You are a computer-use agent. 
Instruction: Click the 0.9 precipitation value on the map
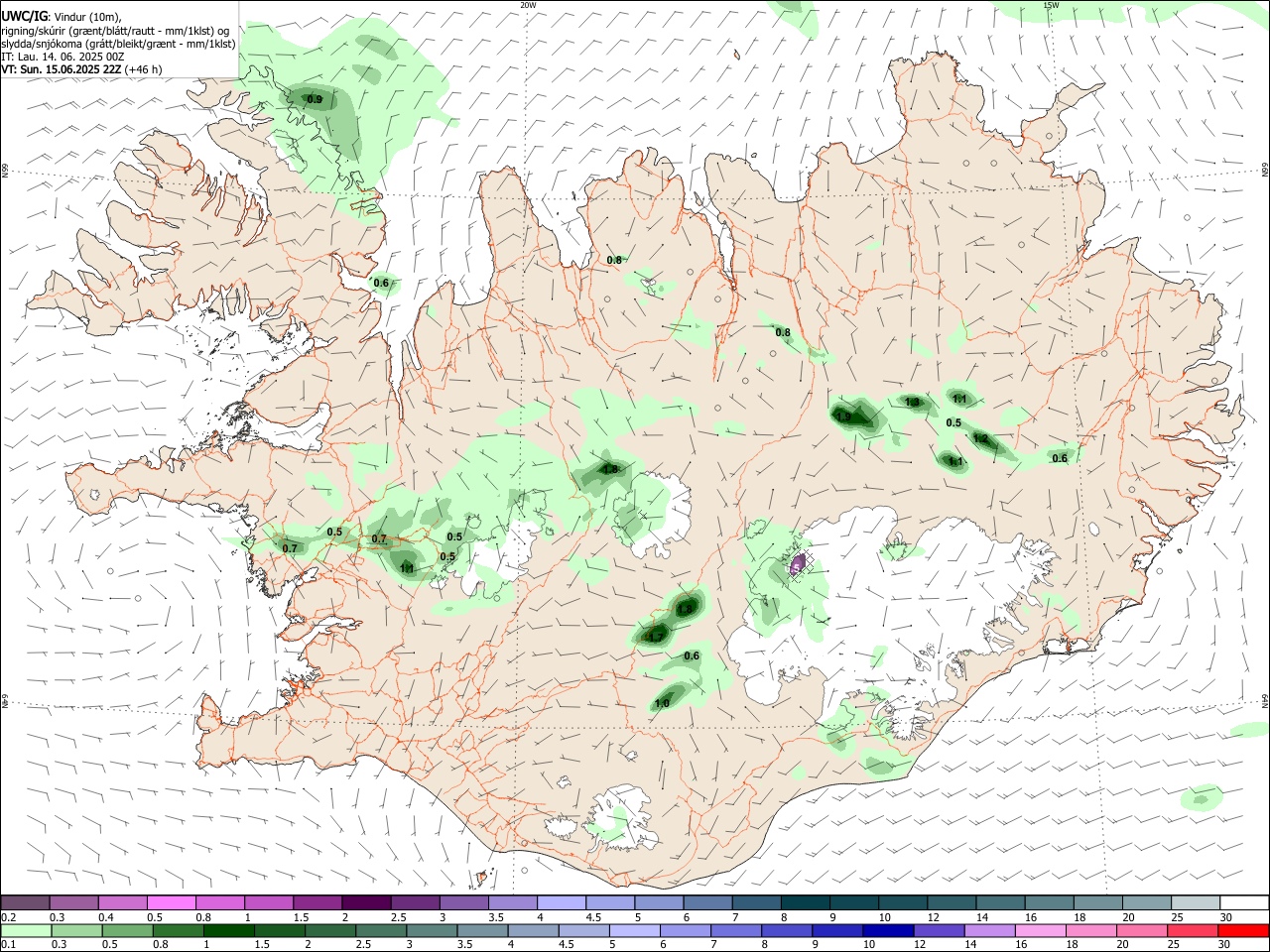tap(315, 99)
